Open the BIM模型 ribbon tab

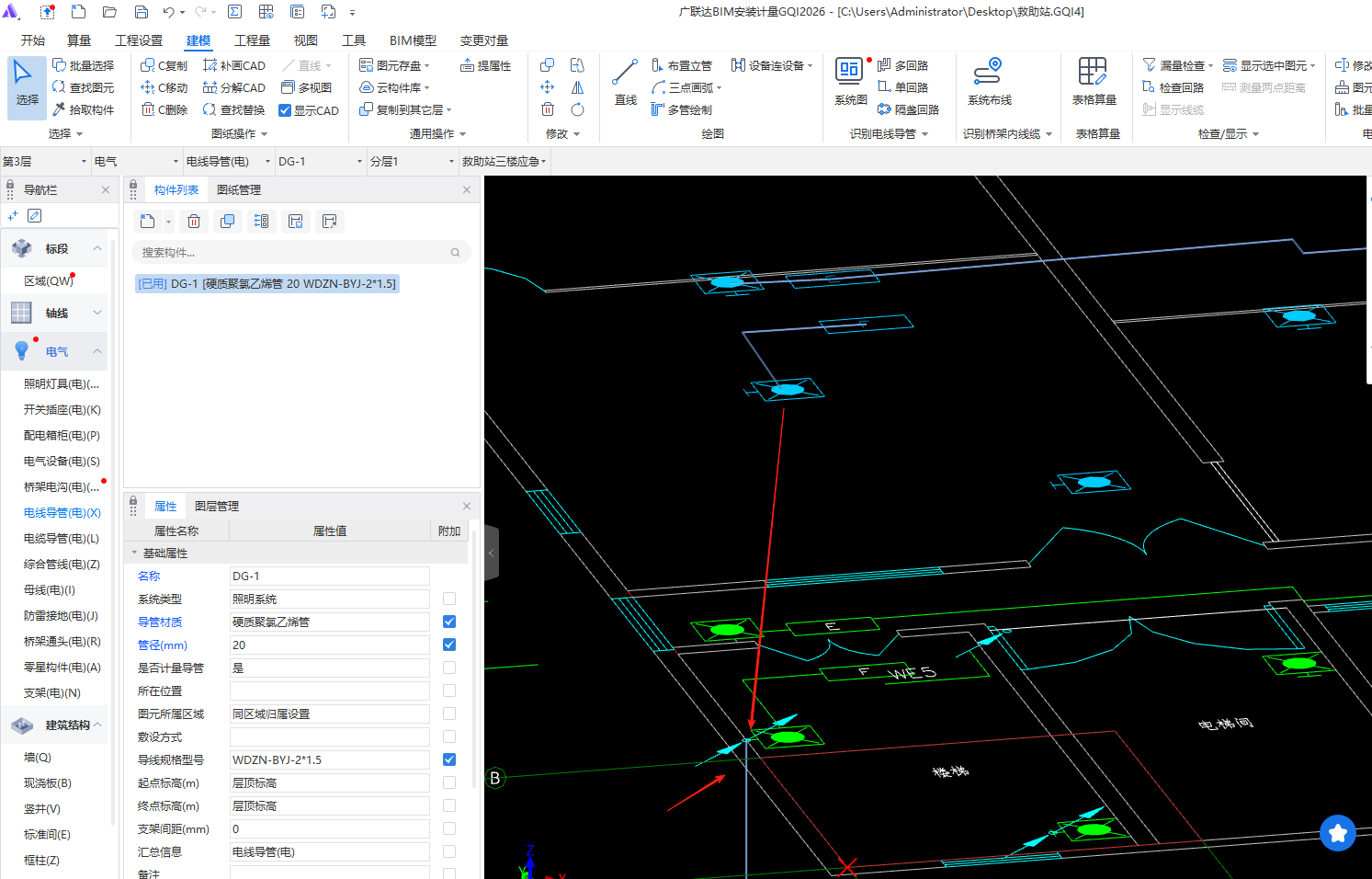click(x=413, y=40)
